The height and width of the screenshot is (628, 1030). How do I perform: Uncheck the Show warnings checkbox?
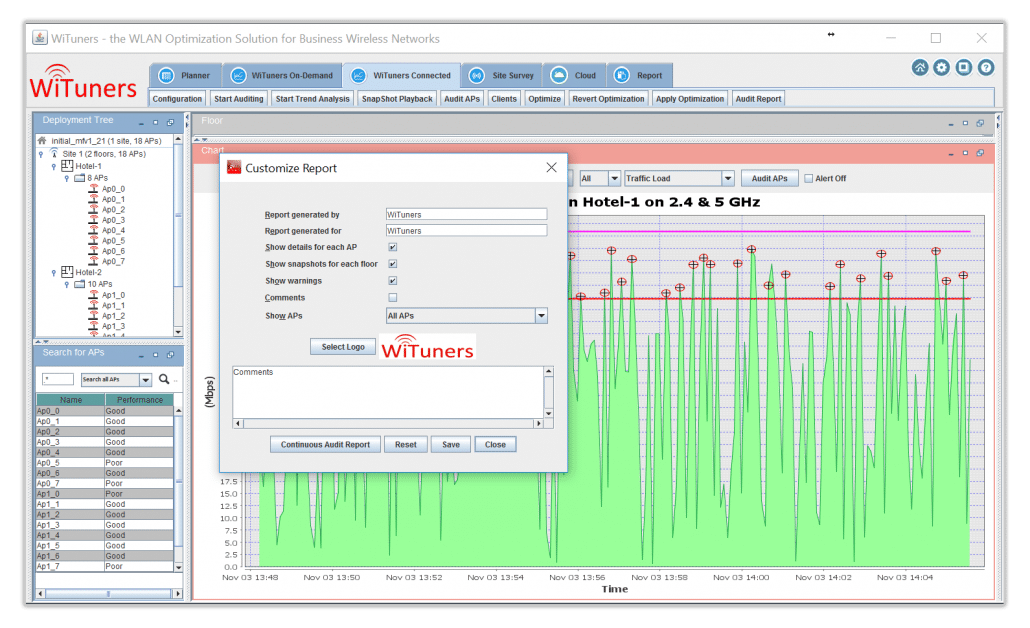click(x=393, y=280)
